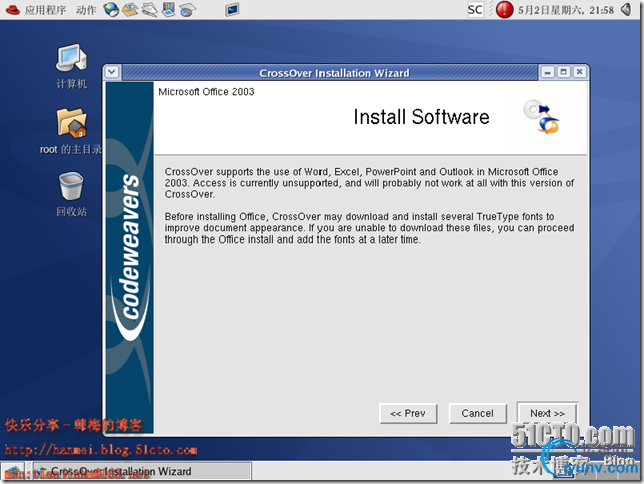The height and width of the screenshot is (484, 644).
Task: Click the Install Software heading
Action: click(x=421, y=117)
